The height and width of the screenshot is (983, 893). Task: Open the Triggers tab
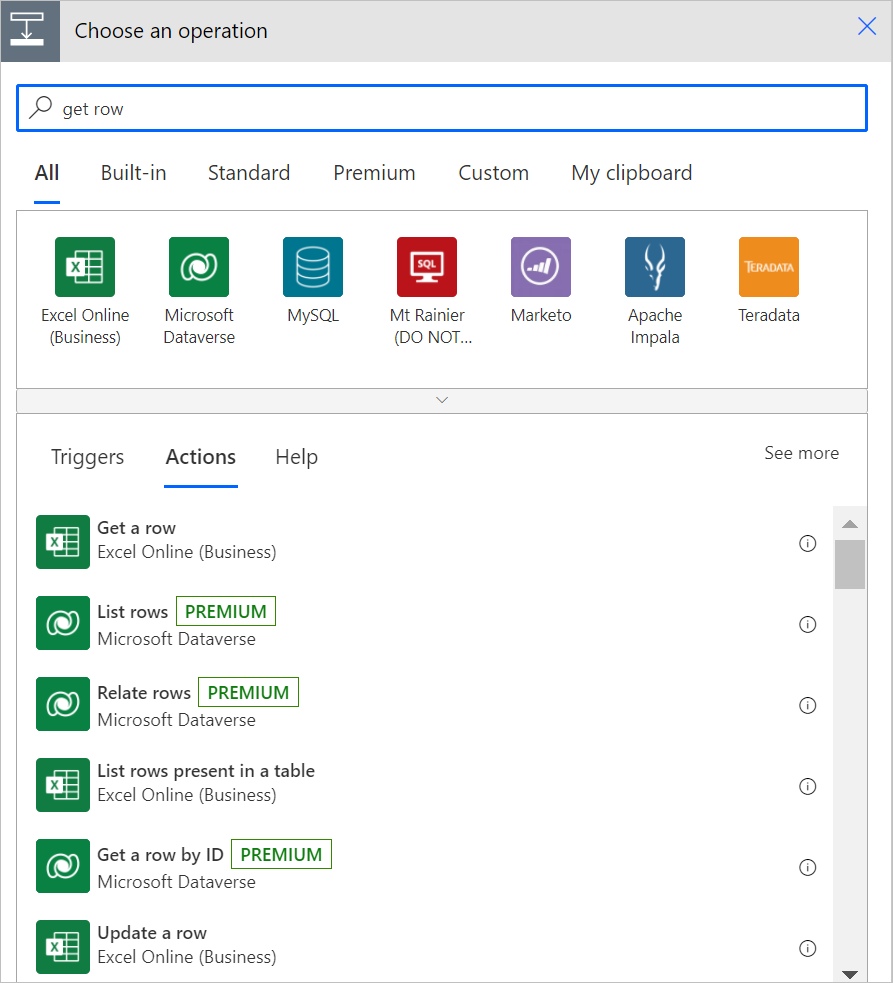coord(87,457)
